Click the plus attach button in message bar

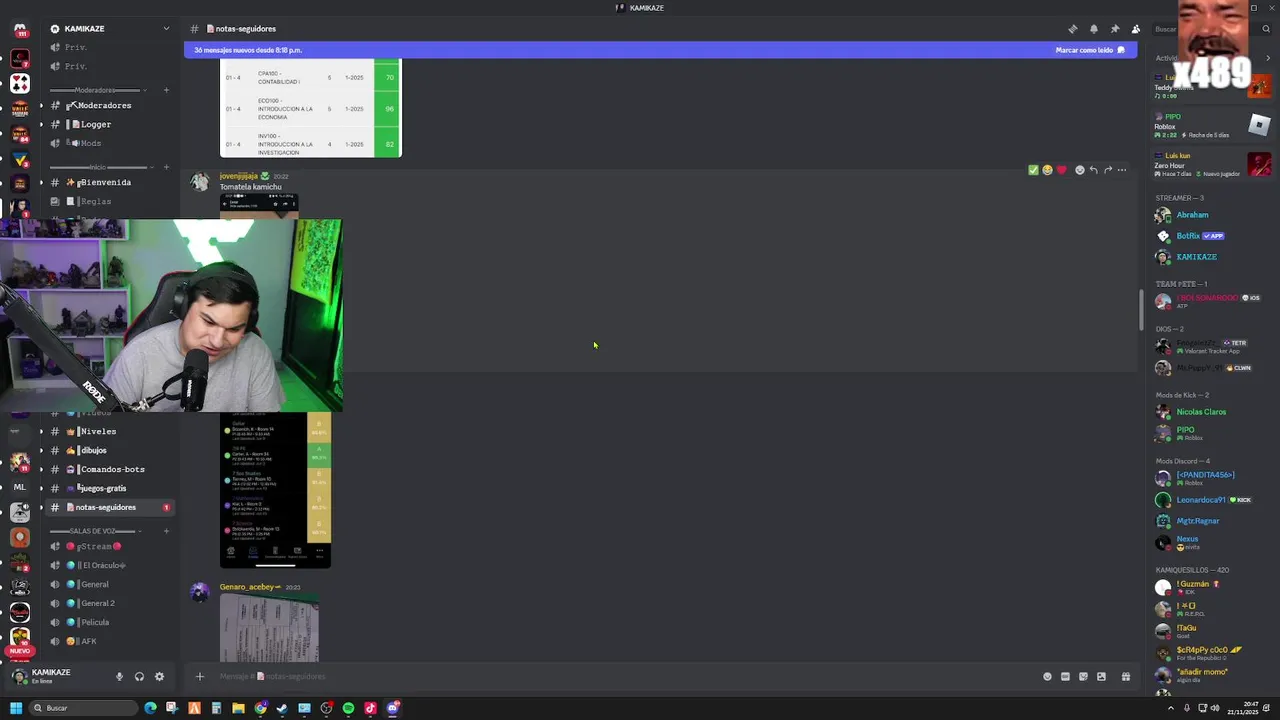(199, 677)
